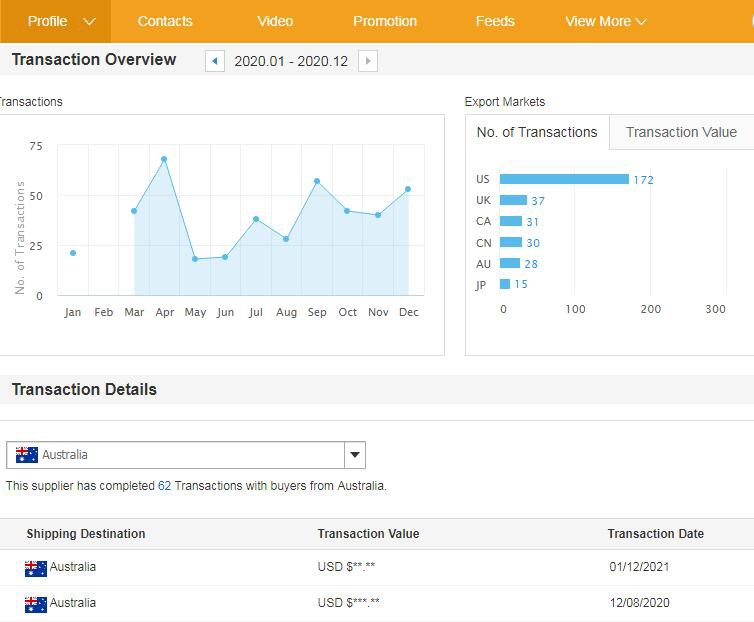Click Australia flag in first transaction row
Viewport: 754px width, 622px height.
coord(36,568)
